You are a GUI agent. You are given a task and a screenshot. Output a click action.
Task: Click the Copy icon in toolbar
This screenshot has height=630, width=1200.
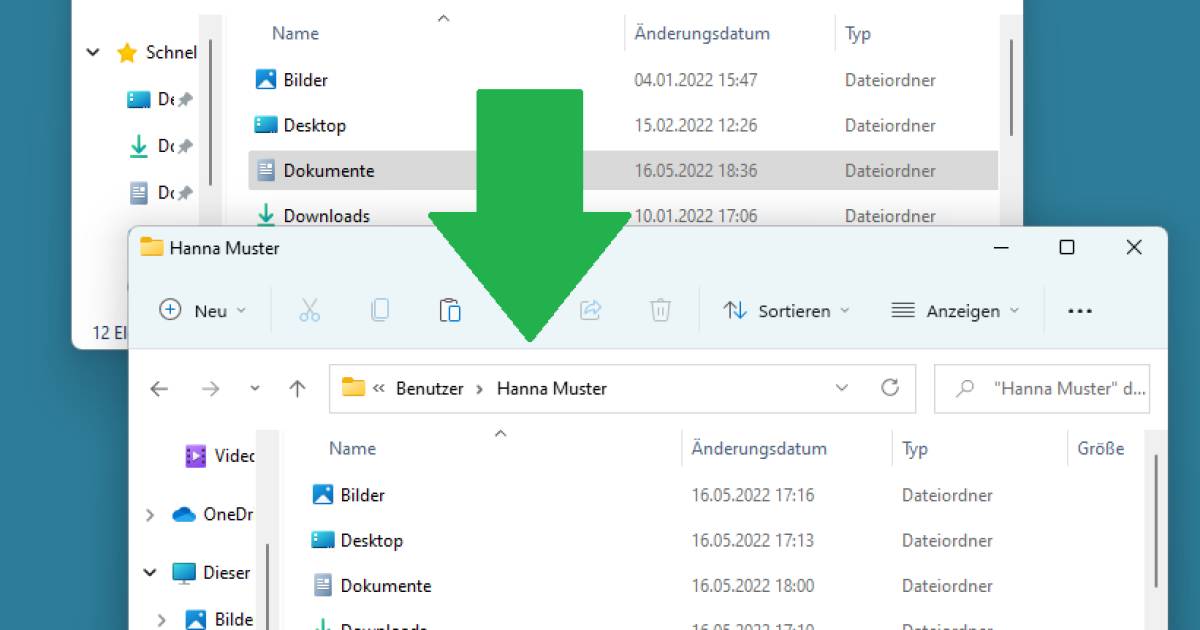click(x=380, y=311)
